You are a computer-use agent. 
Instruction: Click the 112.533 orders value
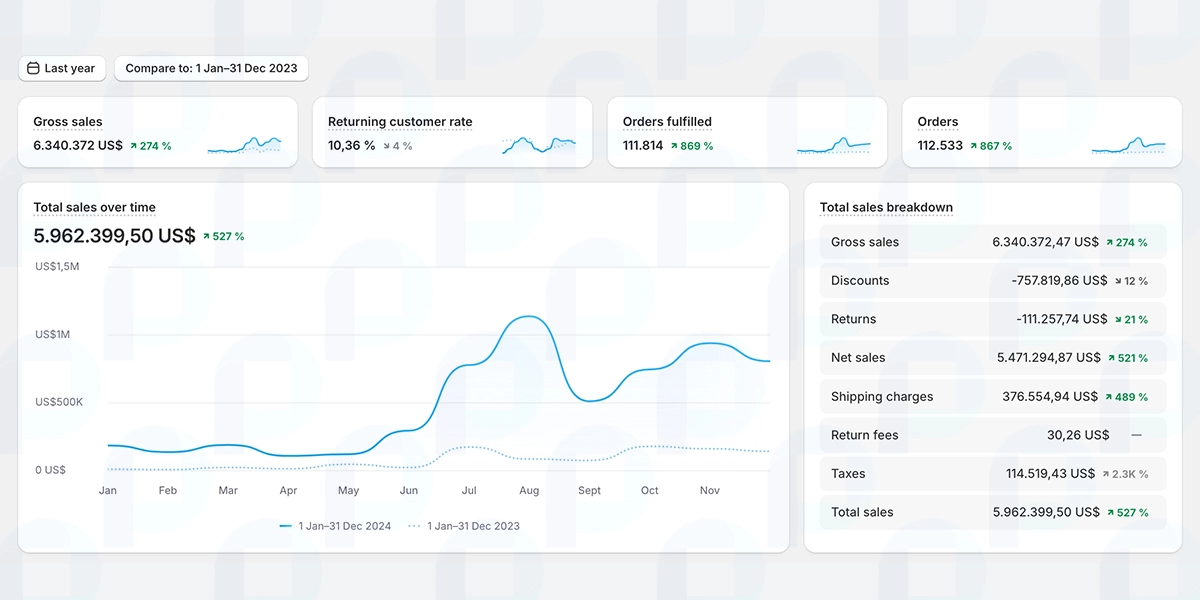(x=940, y=146)
